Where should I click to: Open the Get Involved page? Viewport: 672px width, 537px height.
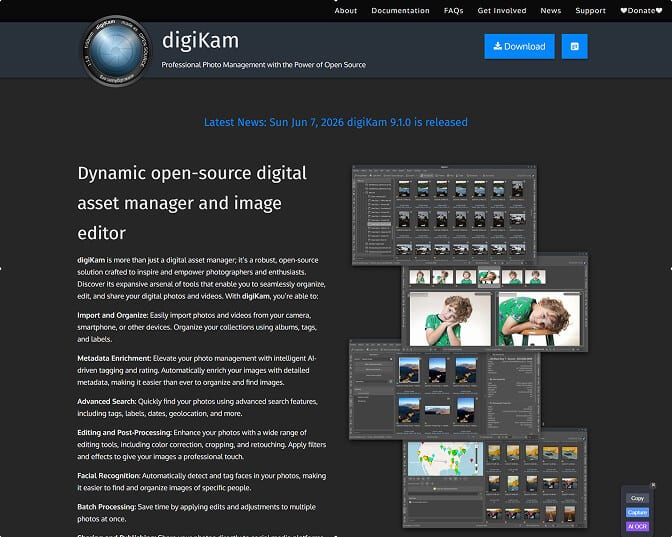(502, 11)
